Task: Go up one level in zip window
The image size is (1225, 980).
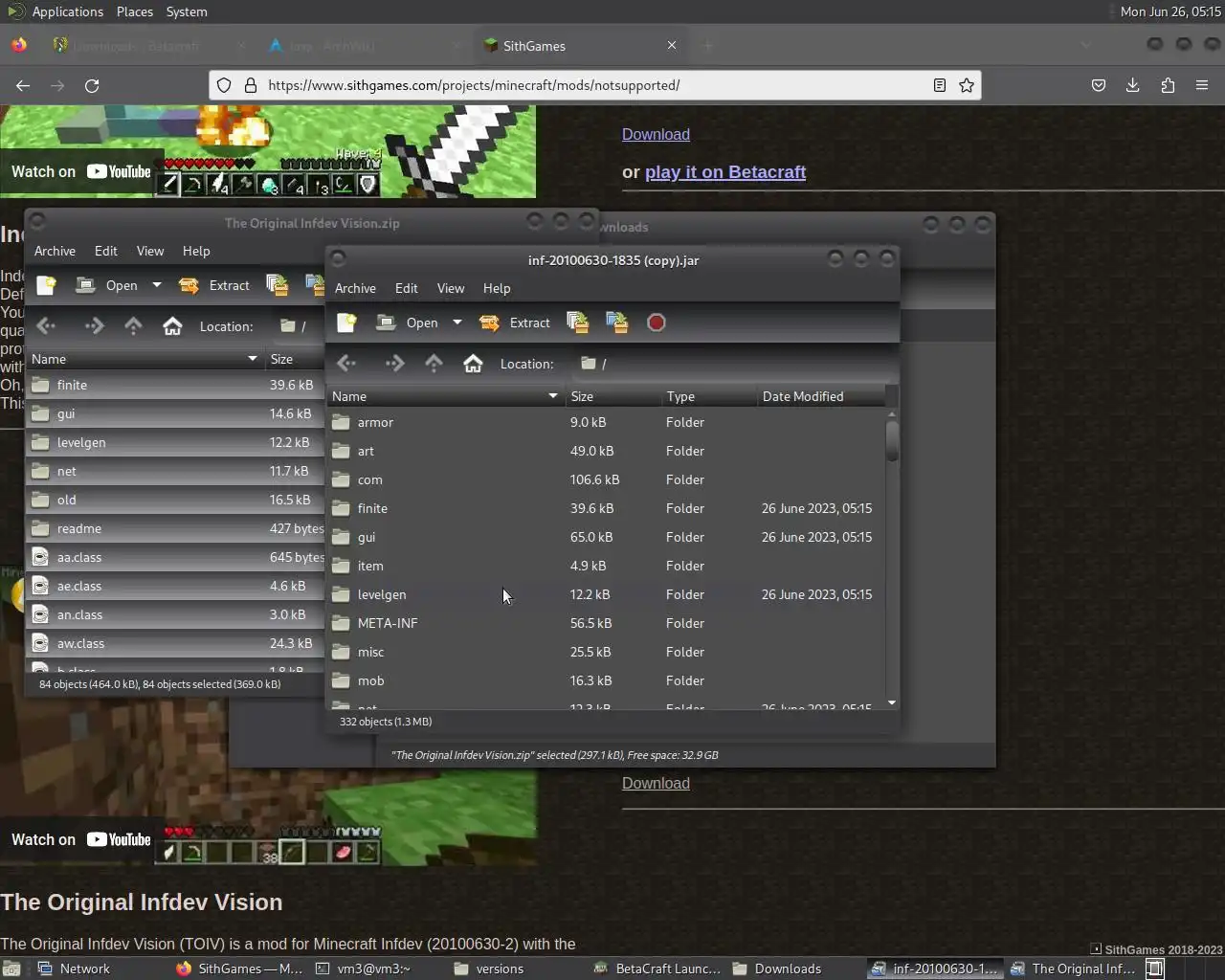Action: tap(133, 326)
